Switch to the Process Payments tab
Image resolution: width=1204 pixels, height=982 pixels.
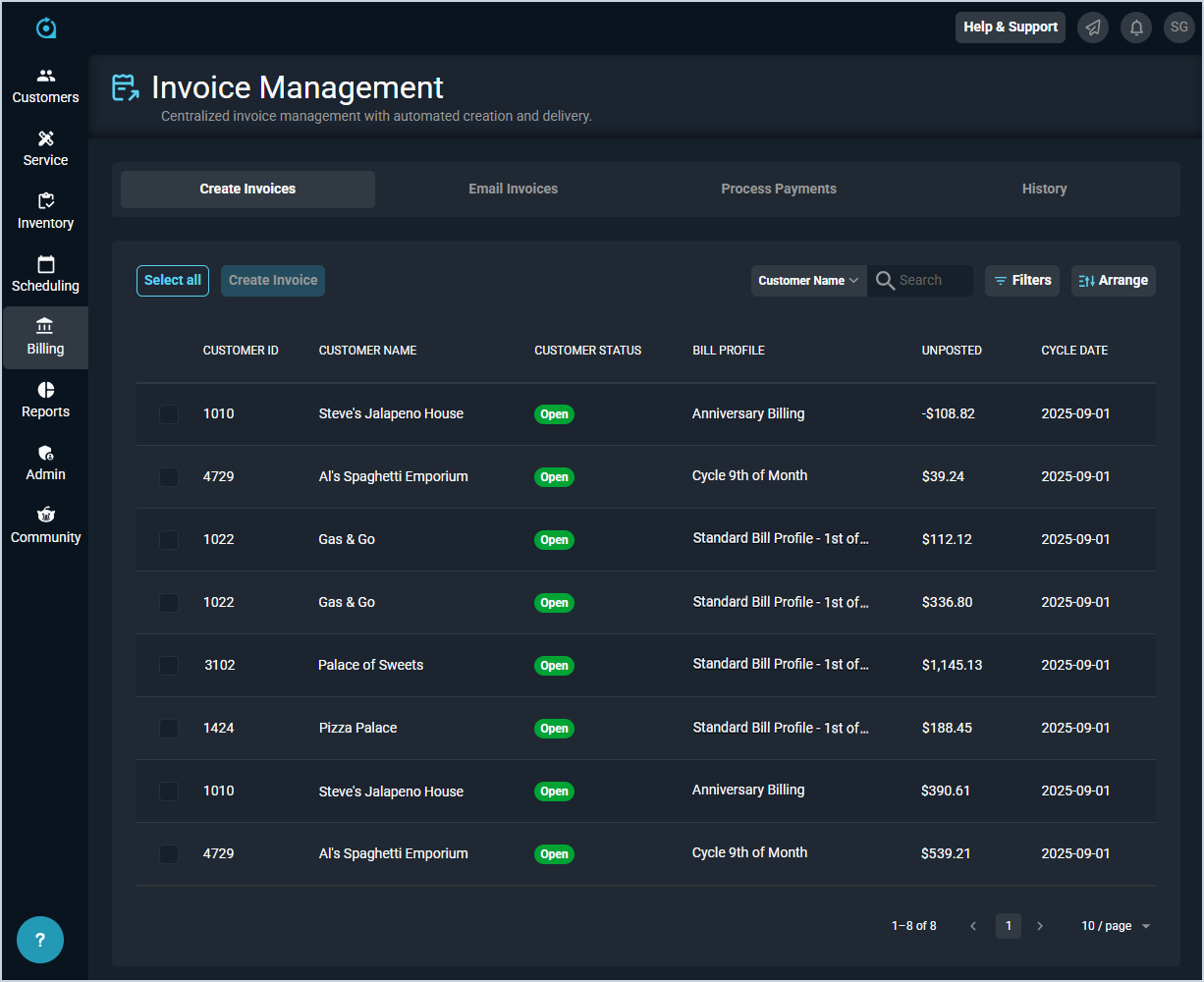click(x=779, y=190)
